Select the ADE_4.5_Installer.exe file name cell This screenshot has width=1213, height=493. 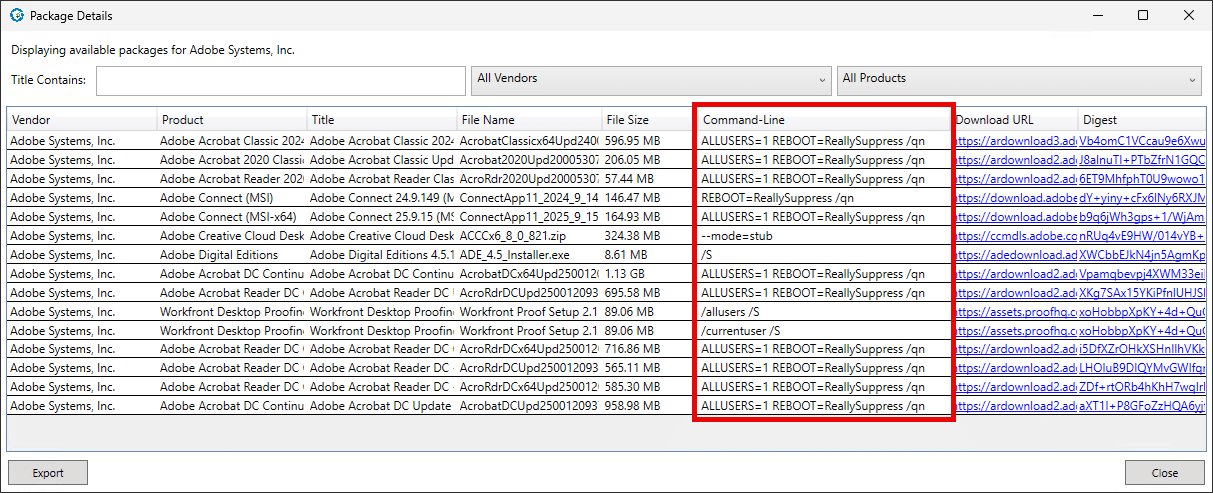(x=528, y=255)
